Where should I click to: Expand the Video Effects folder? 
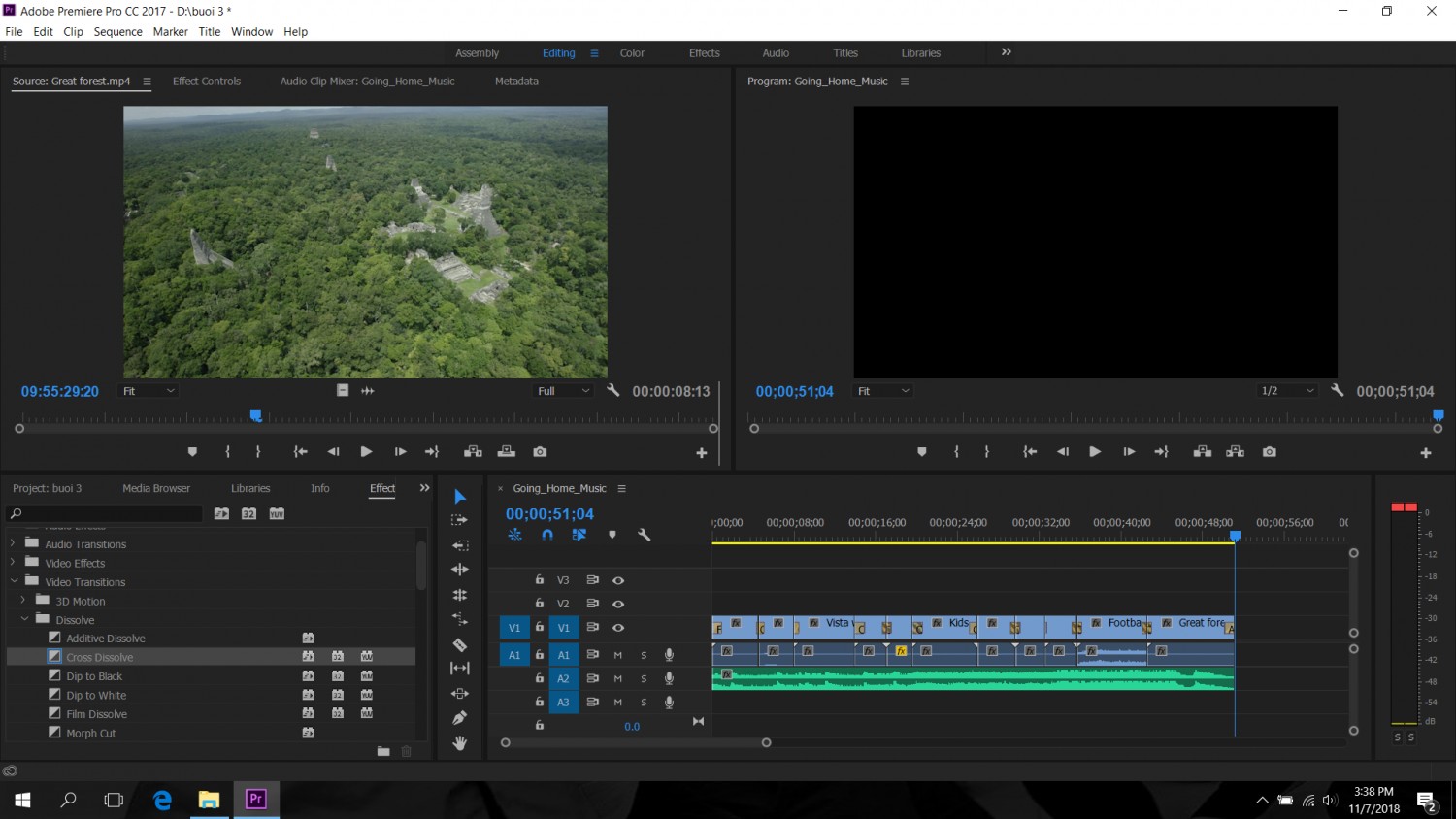[13, 563]
